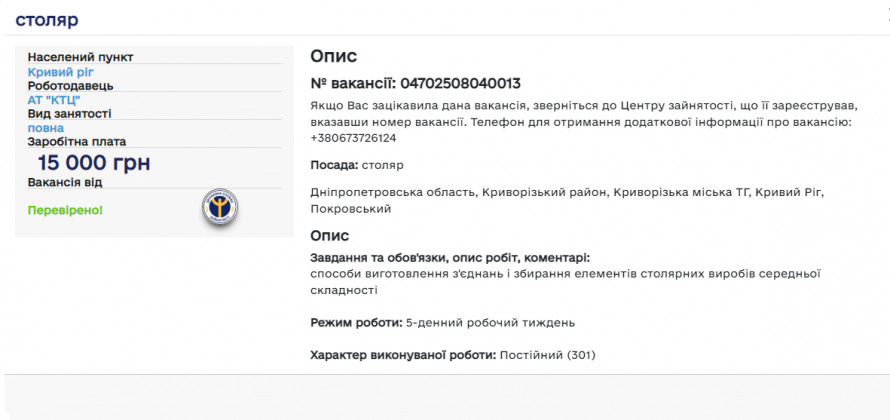890x420 pixels.
Task: Click the second Опис heading above tasks
Action: [x=329, y=235]
